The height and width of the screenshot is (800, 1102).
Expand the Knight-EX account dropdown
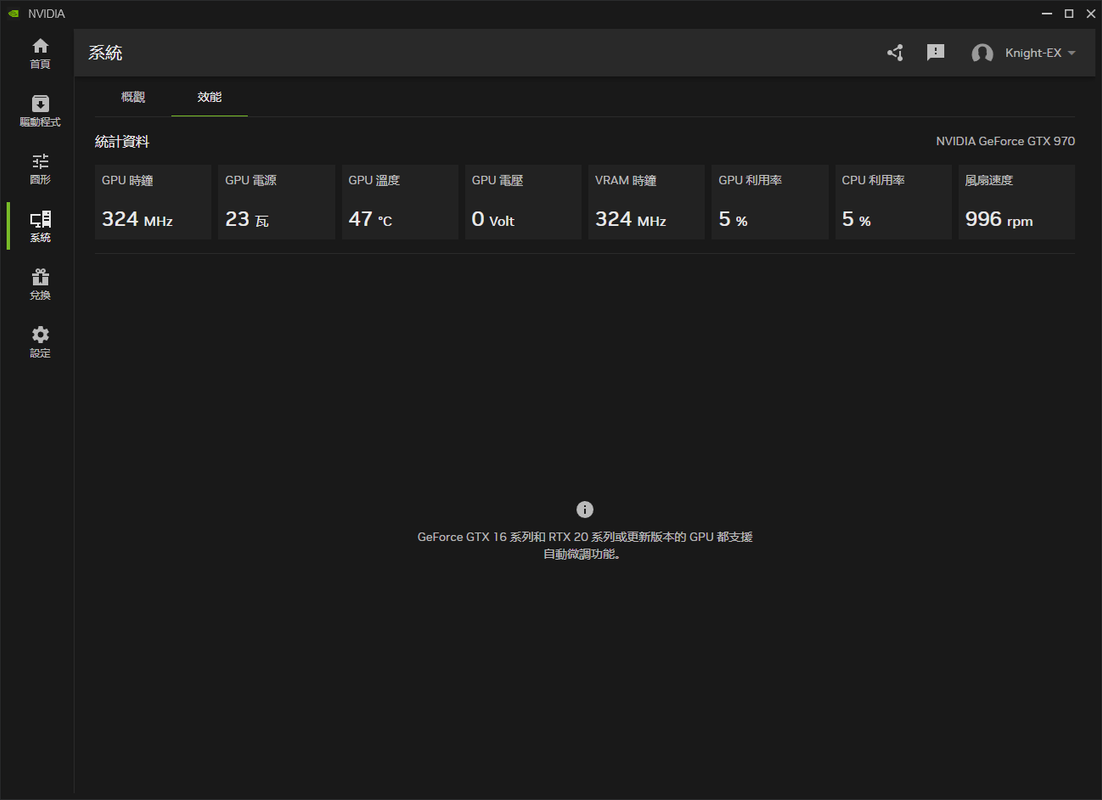(1040, 53)
